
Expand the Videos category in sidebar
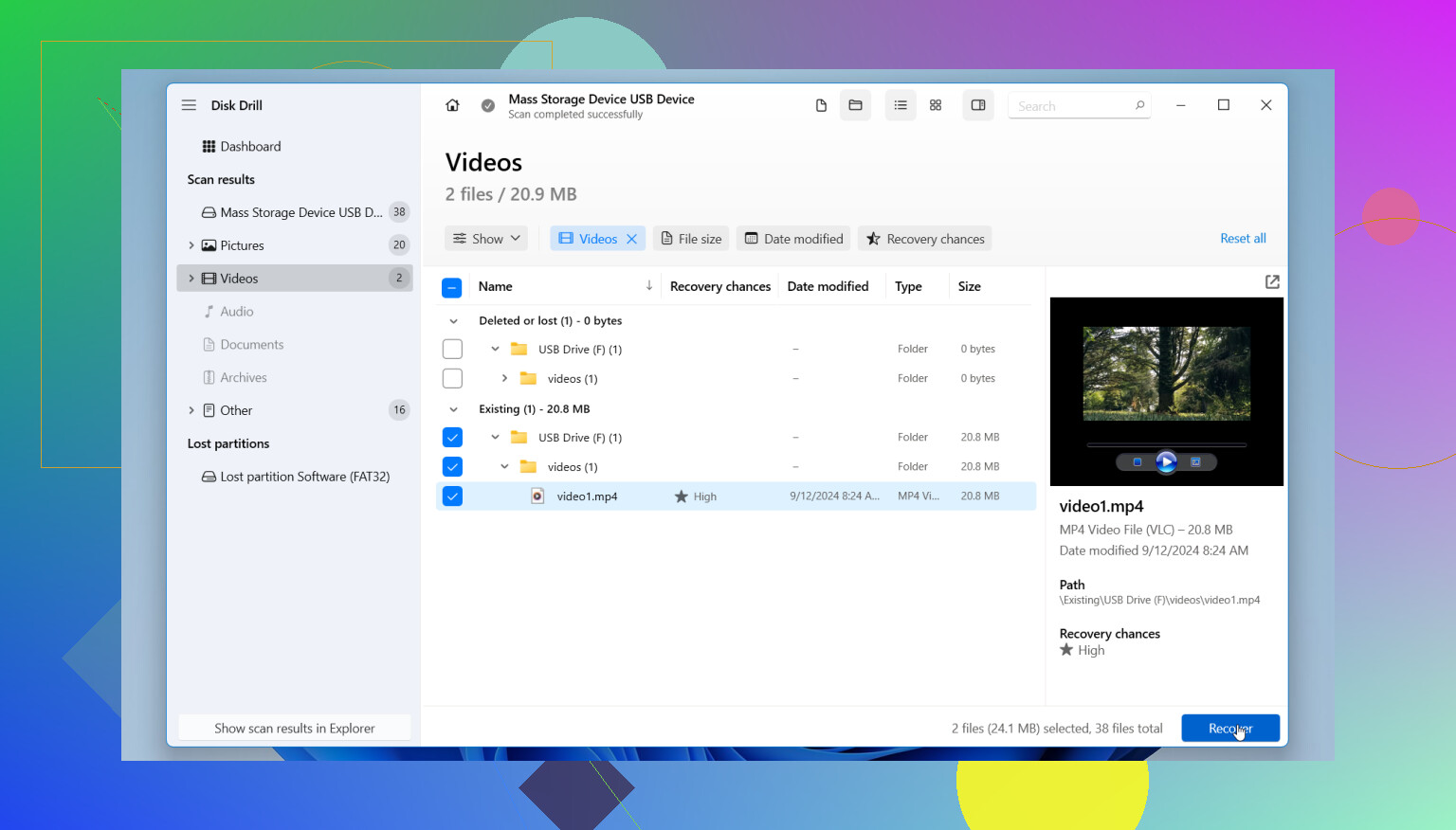(191, 279)
